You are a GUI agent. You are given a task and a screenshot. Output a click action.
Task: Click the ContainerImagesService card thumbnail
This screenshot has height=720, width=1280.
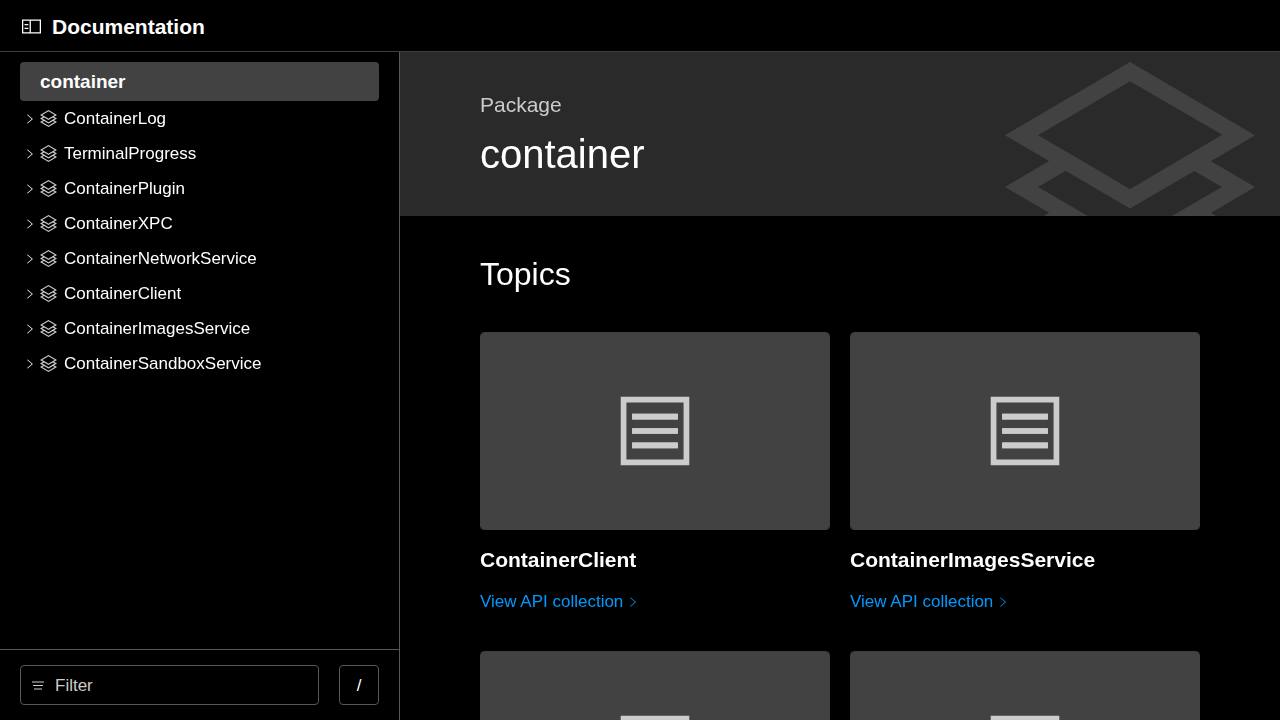(1025, 431)
